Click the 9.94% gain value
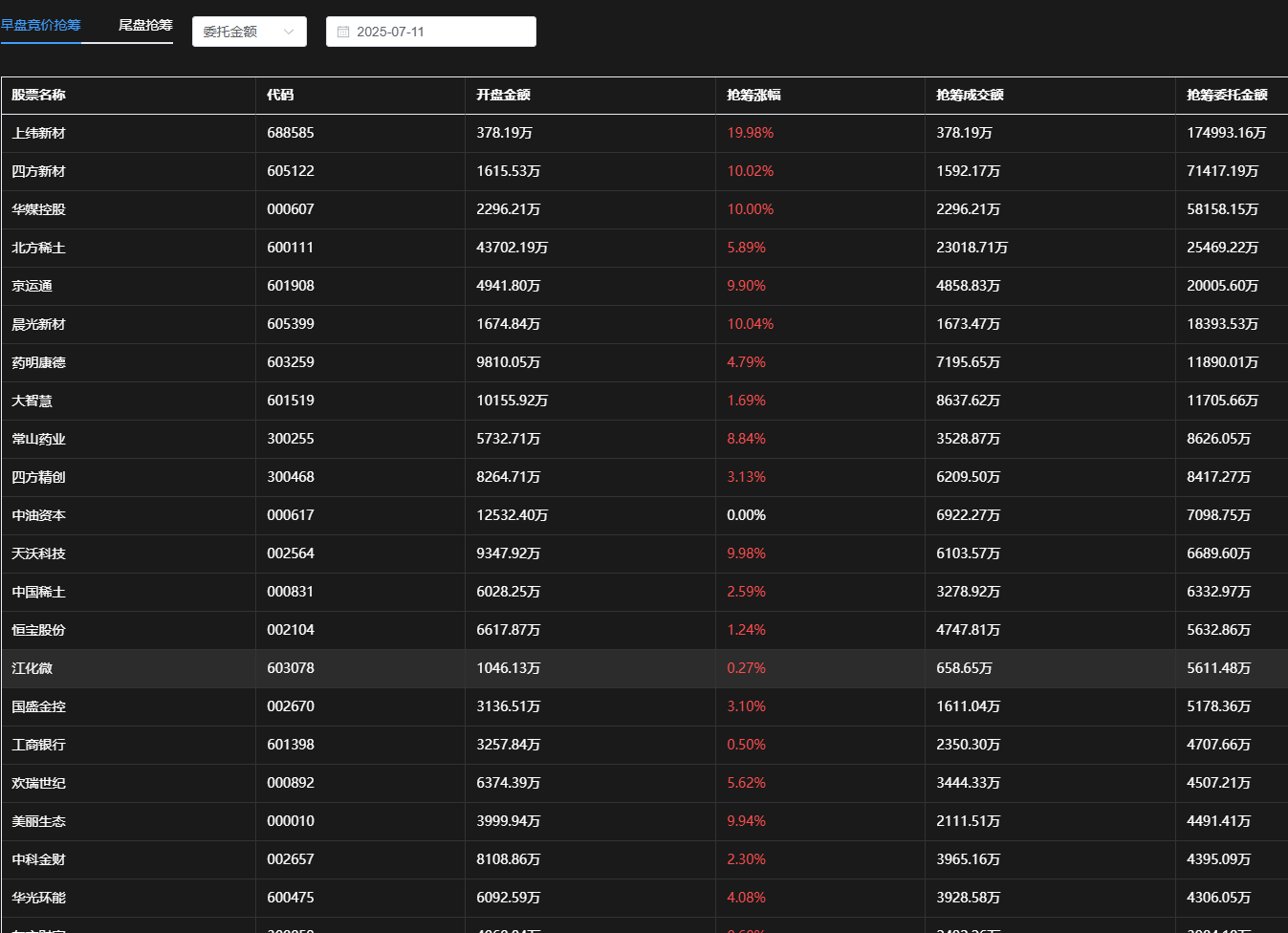 coord(747,821)
